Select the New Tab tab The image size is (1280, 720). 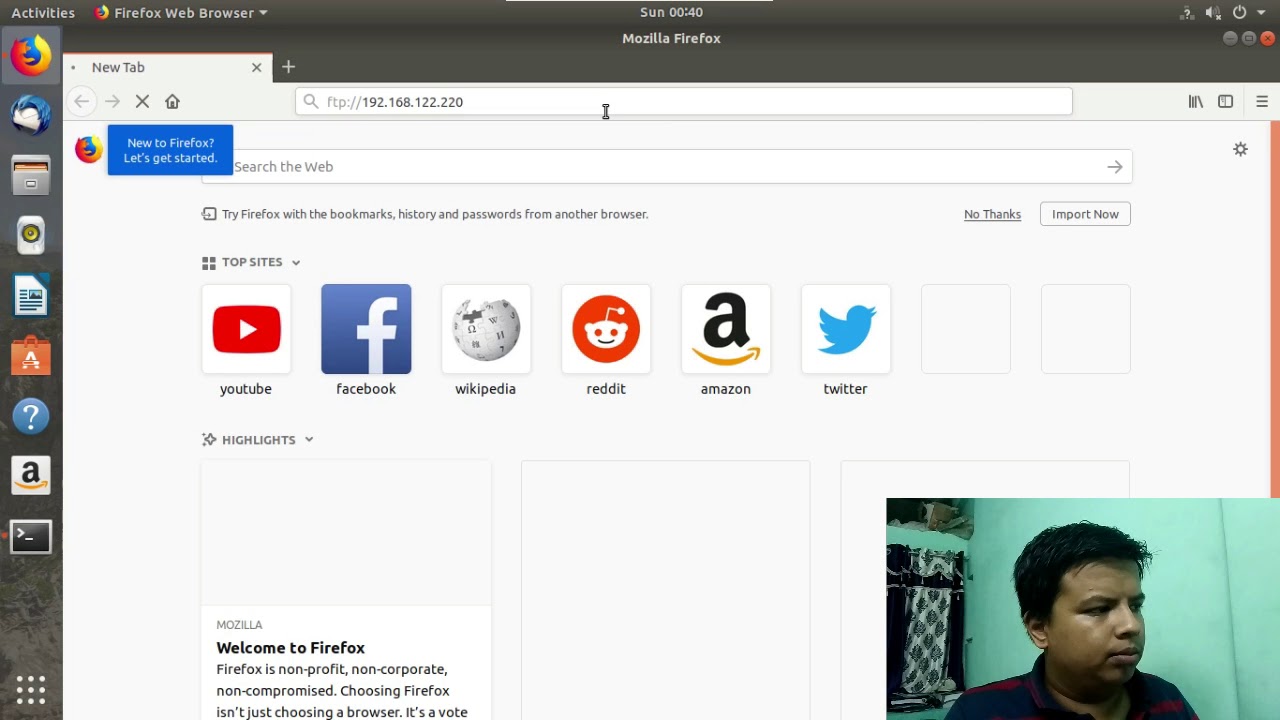click(x=167, y=67)
